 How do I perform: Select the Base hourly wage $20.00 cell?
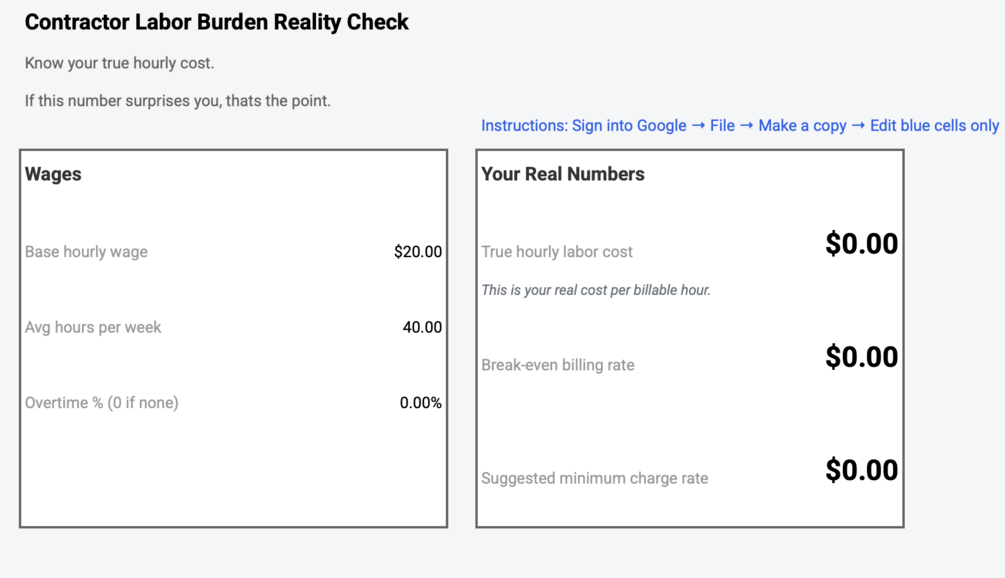[x=418, y=252]
